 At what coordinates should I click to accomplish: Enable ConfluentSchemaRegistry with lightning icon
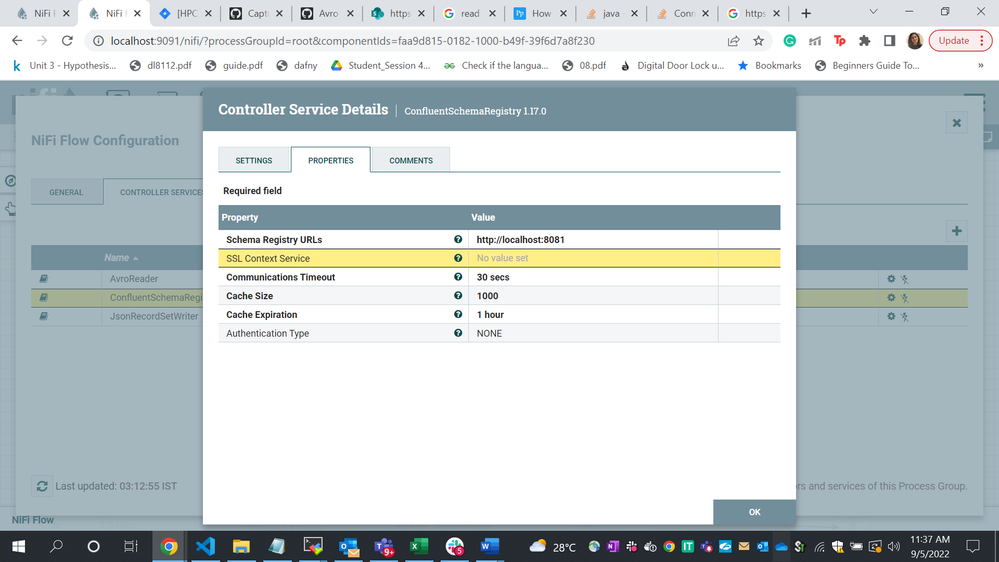coord(905,298)
